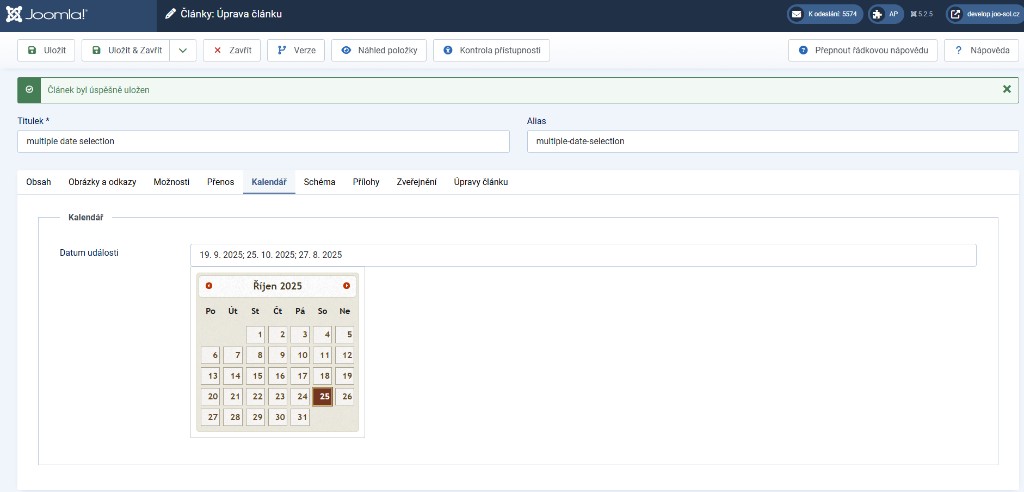Viewport: 1024px width, 492px height.
Task: Run Kontrola přístupnosti accessibility check
Action: pos(491,51)
